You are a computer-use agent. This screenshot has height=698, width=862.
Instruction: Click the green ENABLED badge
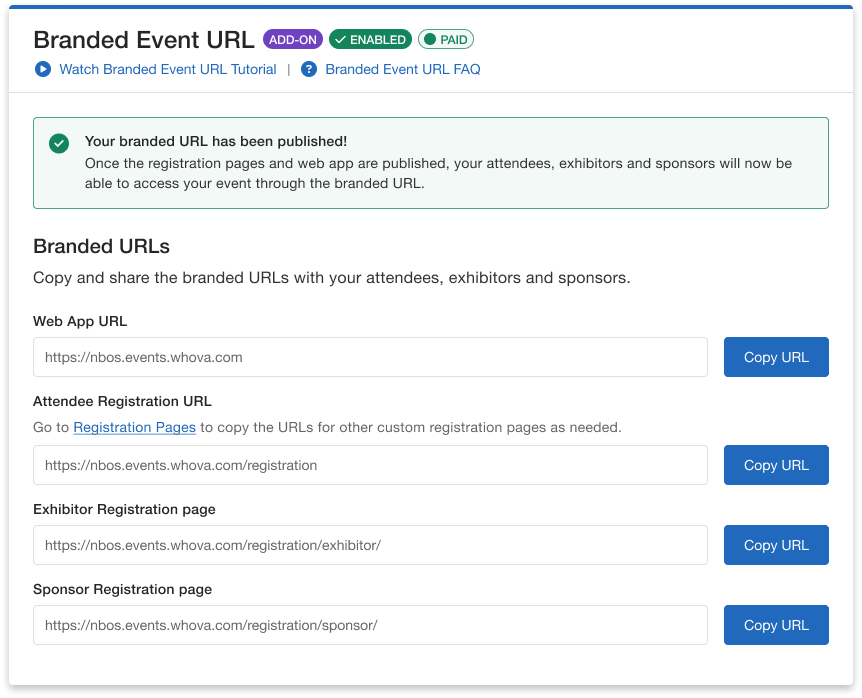(370, 40)
